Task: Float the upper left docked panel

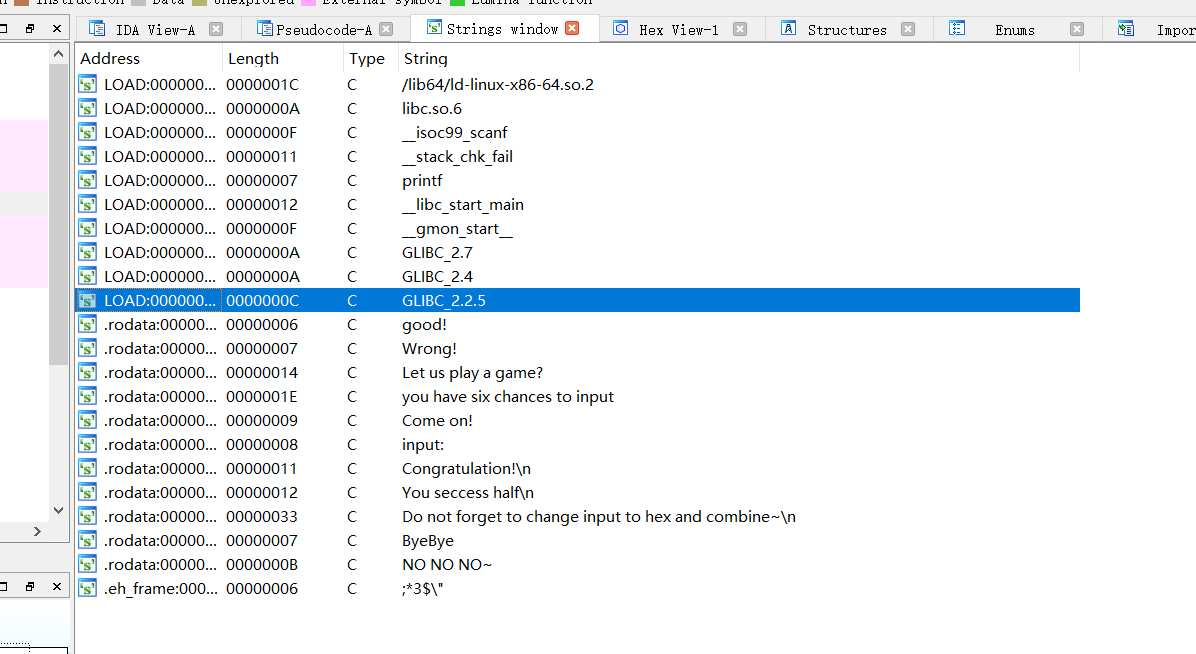Action: click(30, 29)
